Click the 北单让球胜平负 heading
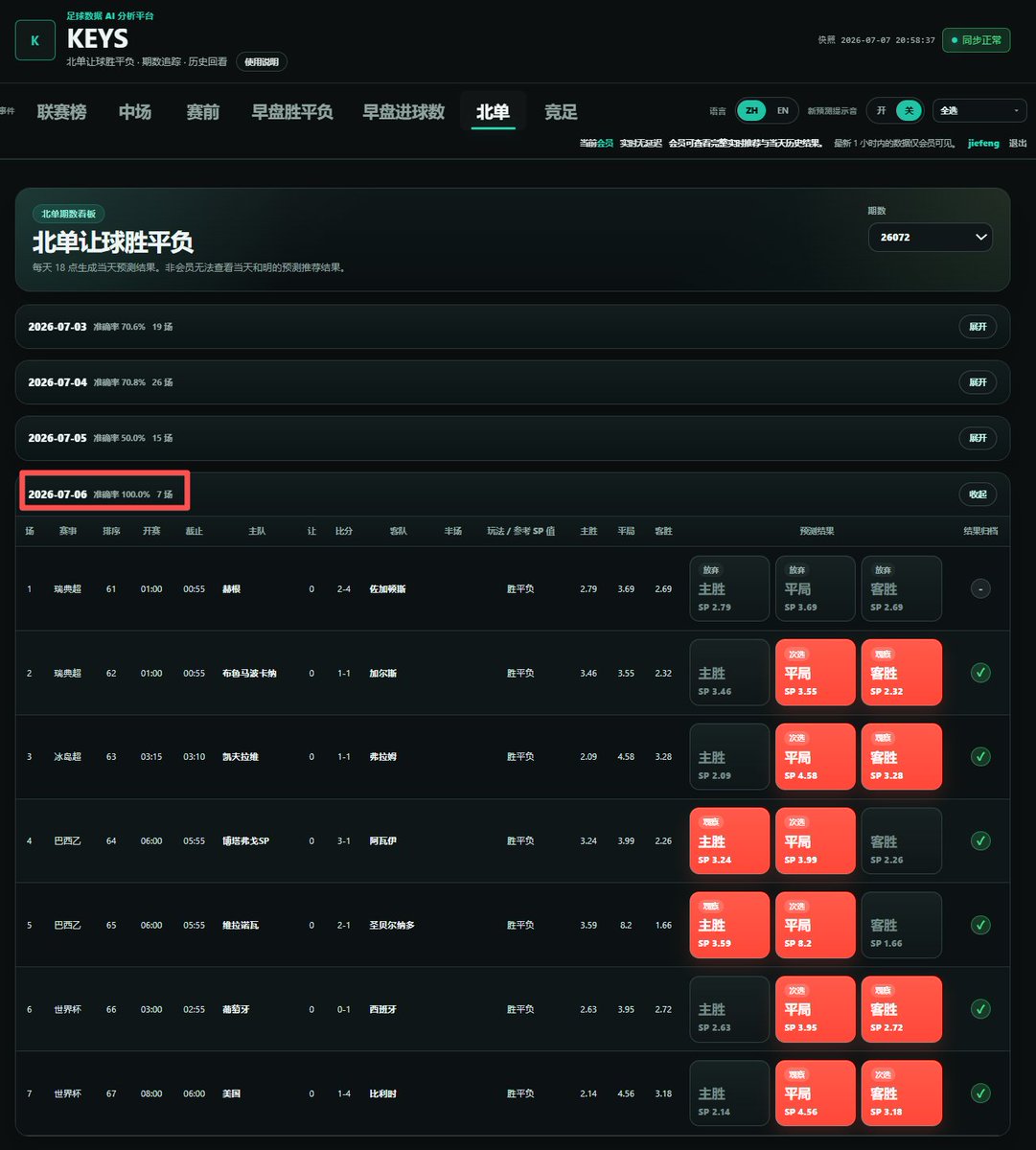Viewport: 1036px width, 1150px height. point(113,242)
